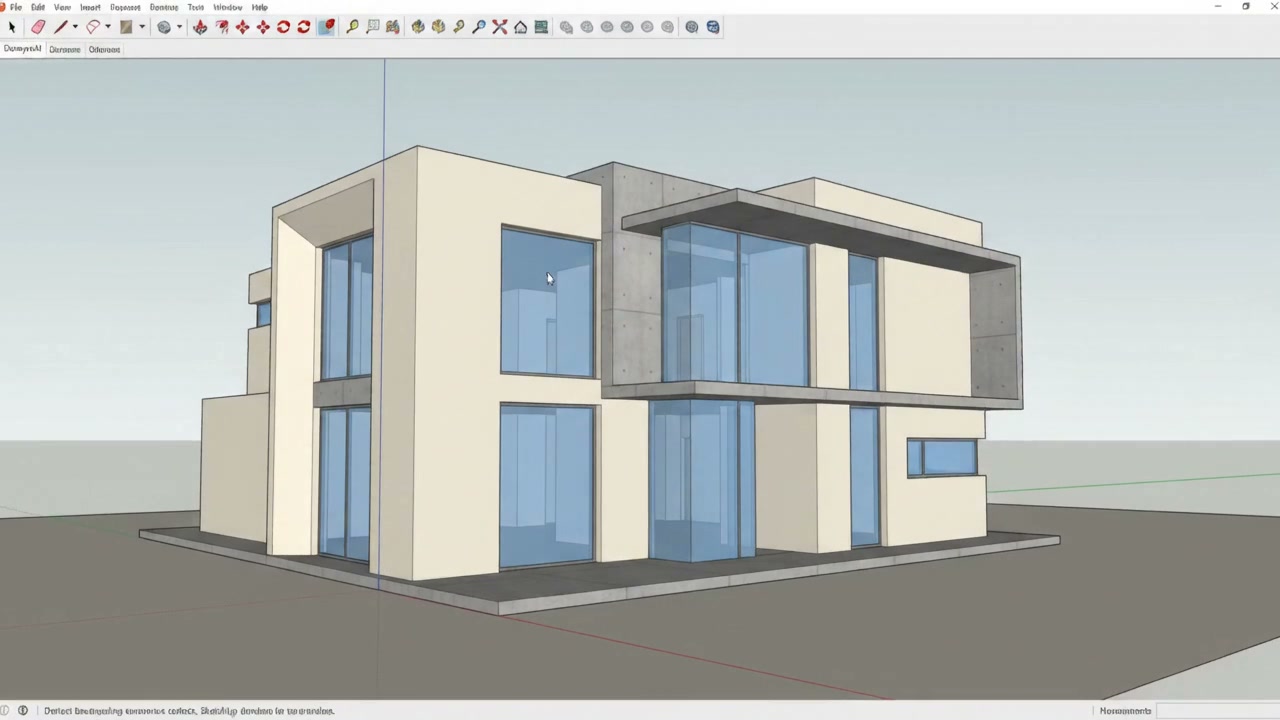
Task: Click the blue globe icon ending the toolbar
Action: point(713,27)
